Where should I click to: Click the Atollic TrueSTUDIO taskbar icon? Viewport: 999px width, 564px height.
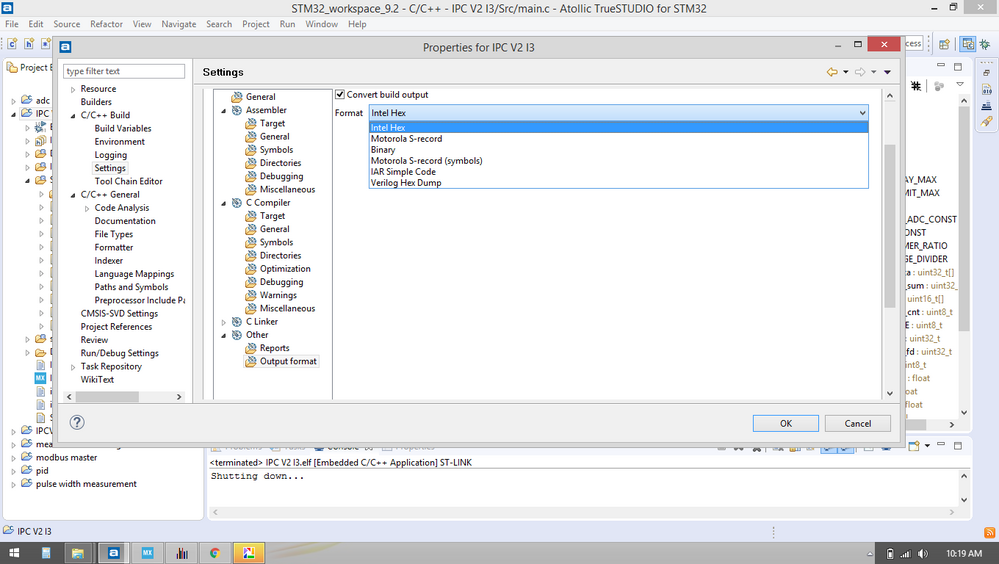113,553
